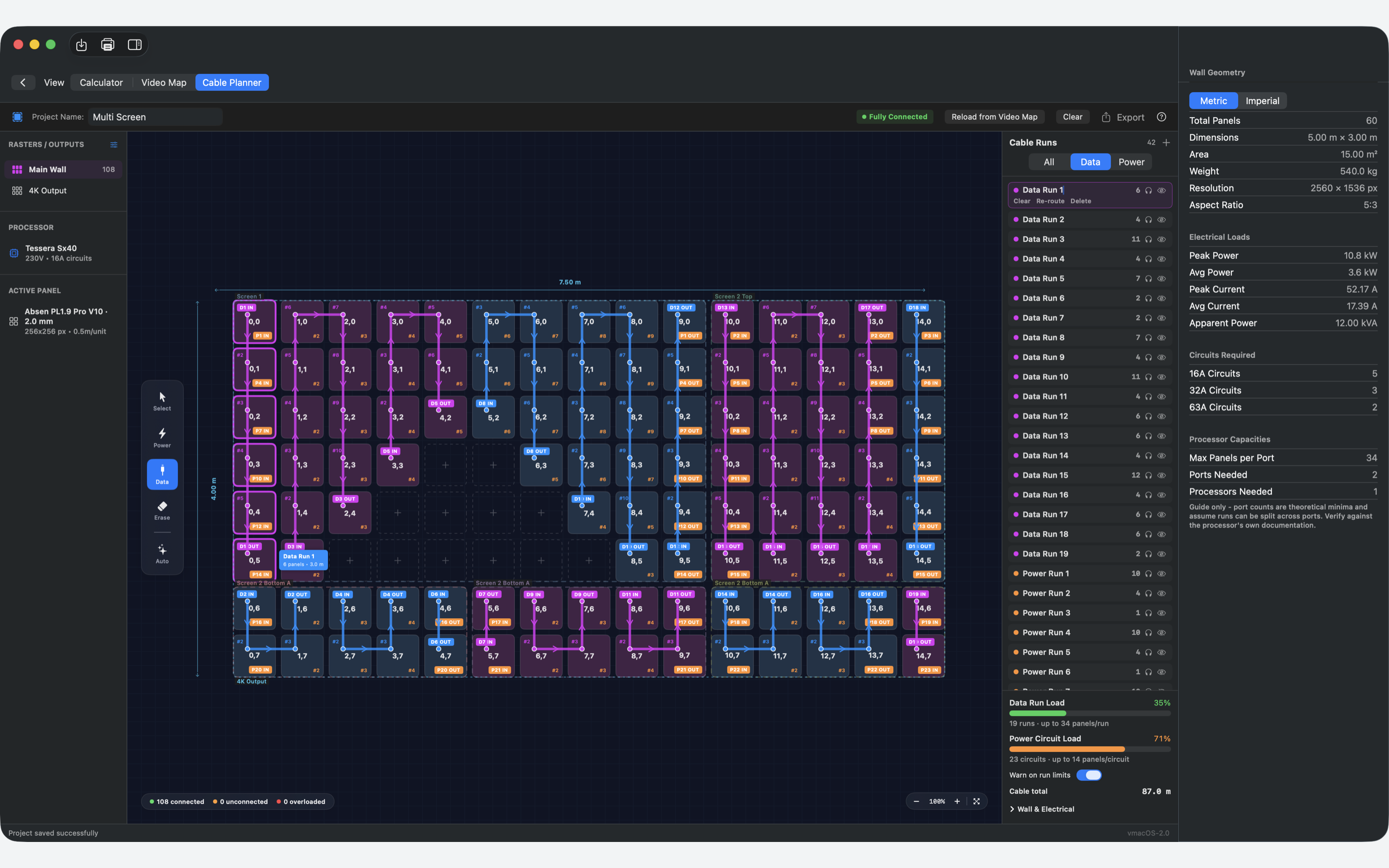1389x868 pixels.
Task: Click headphone icon for Power Run 1
Action: click(x=1148, y=573)
